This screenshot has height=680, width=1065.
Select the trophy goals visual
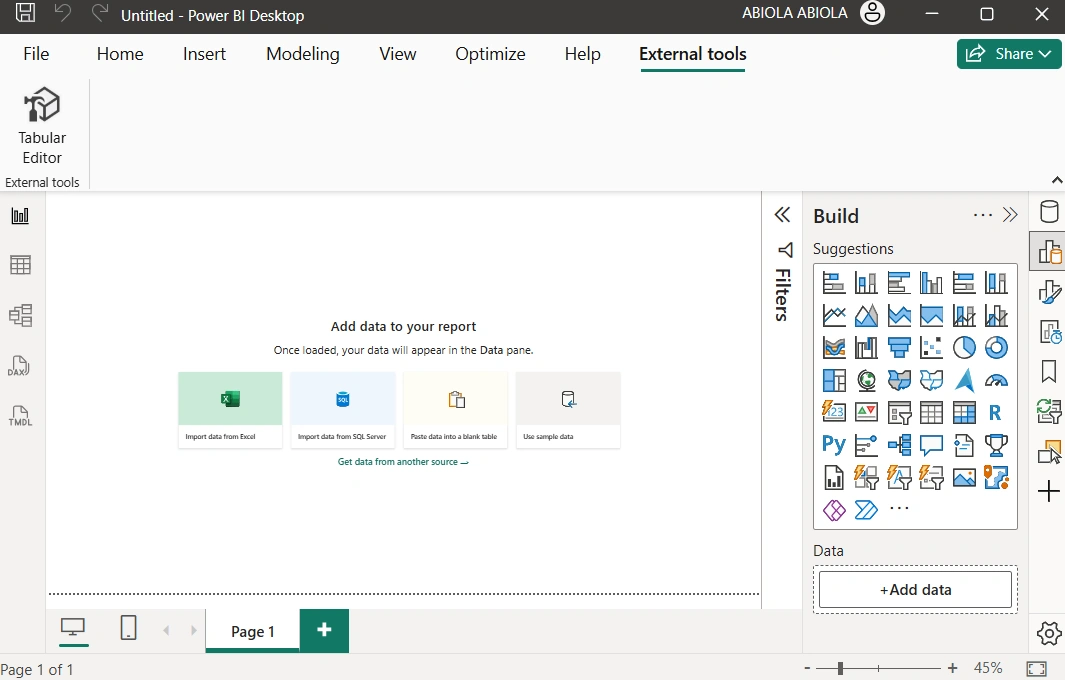(996, 445)
